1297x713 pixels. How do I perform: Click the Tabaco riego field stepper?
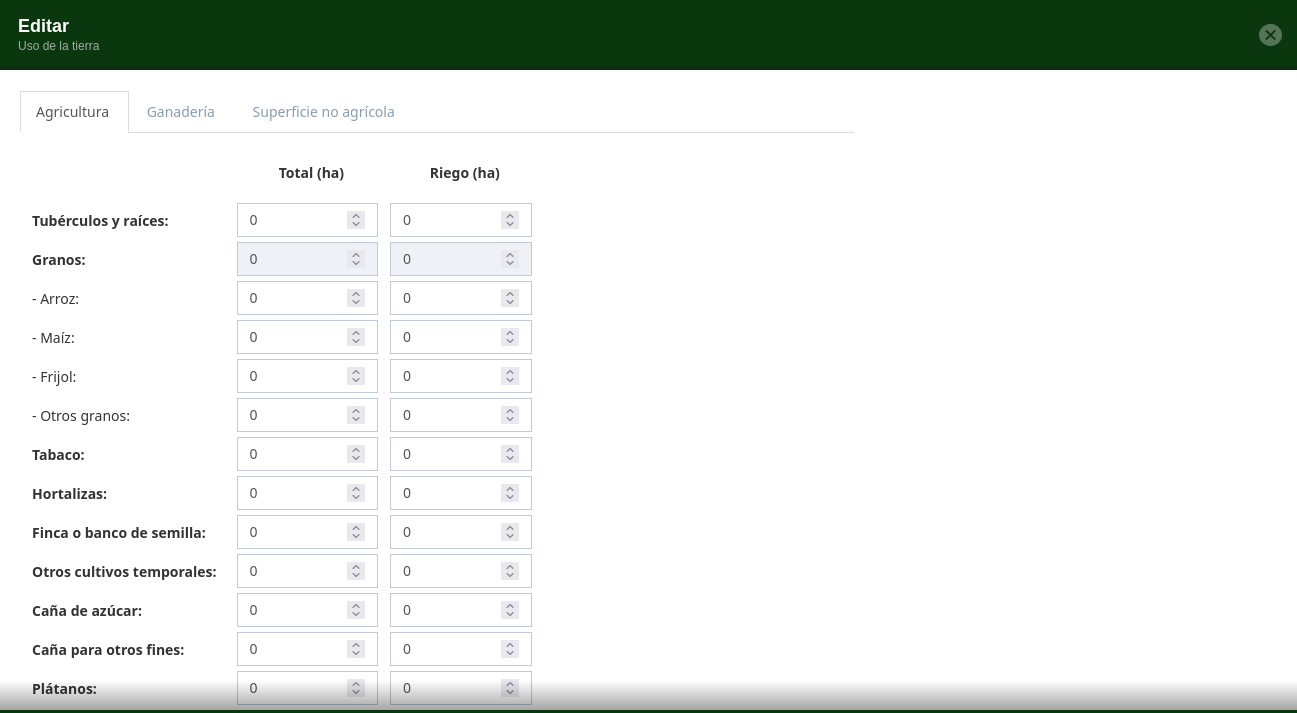510,454
